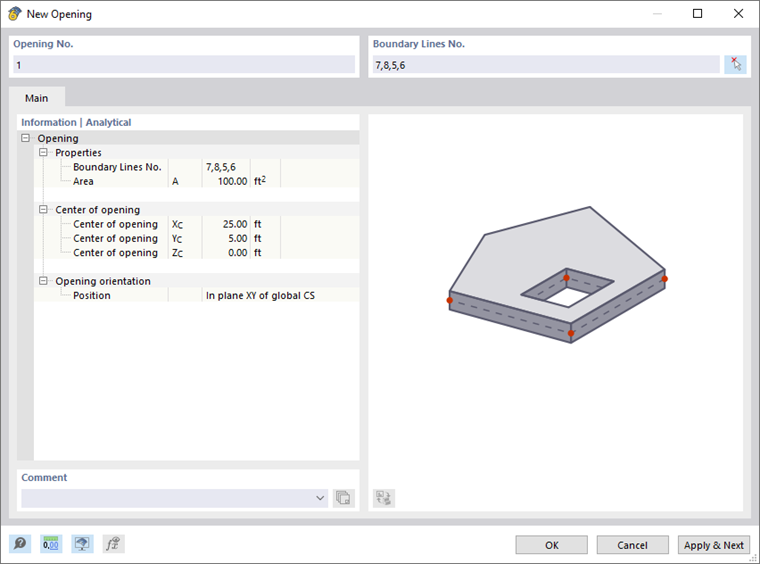Open the help search icon
Viewport: 760px width, 564px height.
pos(20,544)
